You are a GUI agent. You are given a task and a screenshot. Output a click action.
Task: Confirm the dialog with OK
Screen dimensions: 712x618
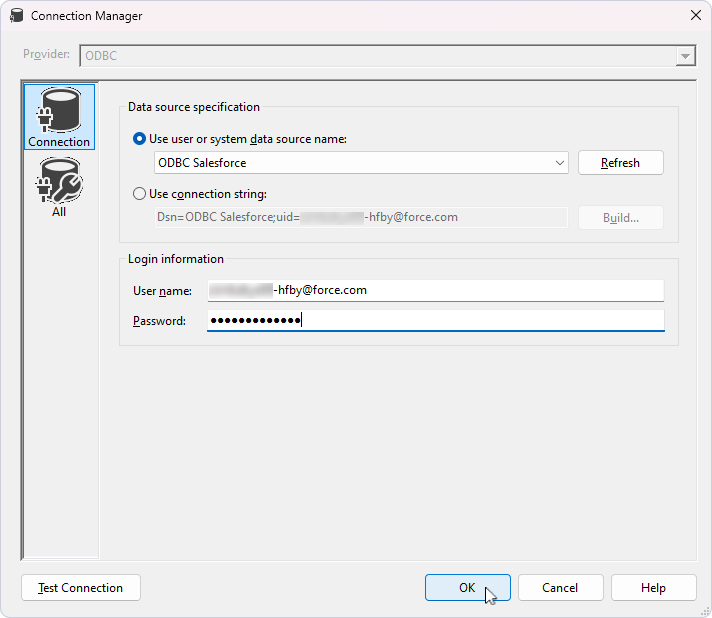pos(467,588)
